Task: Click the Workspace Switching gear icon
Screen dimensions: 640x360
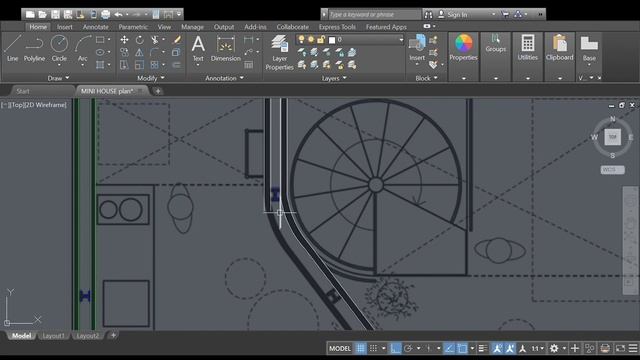Action: [x=554, y=348]
